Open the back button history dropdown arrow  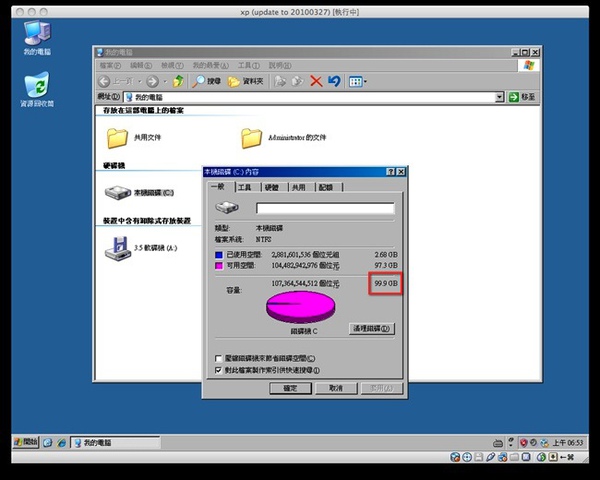(140, 82)
